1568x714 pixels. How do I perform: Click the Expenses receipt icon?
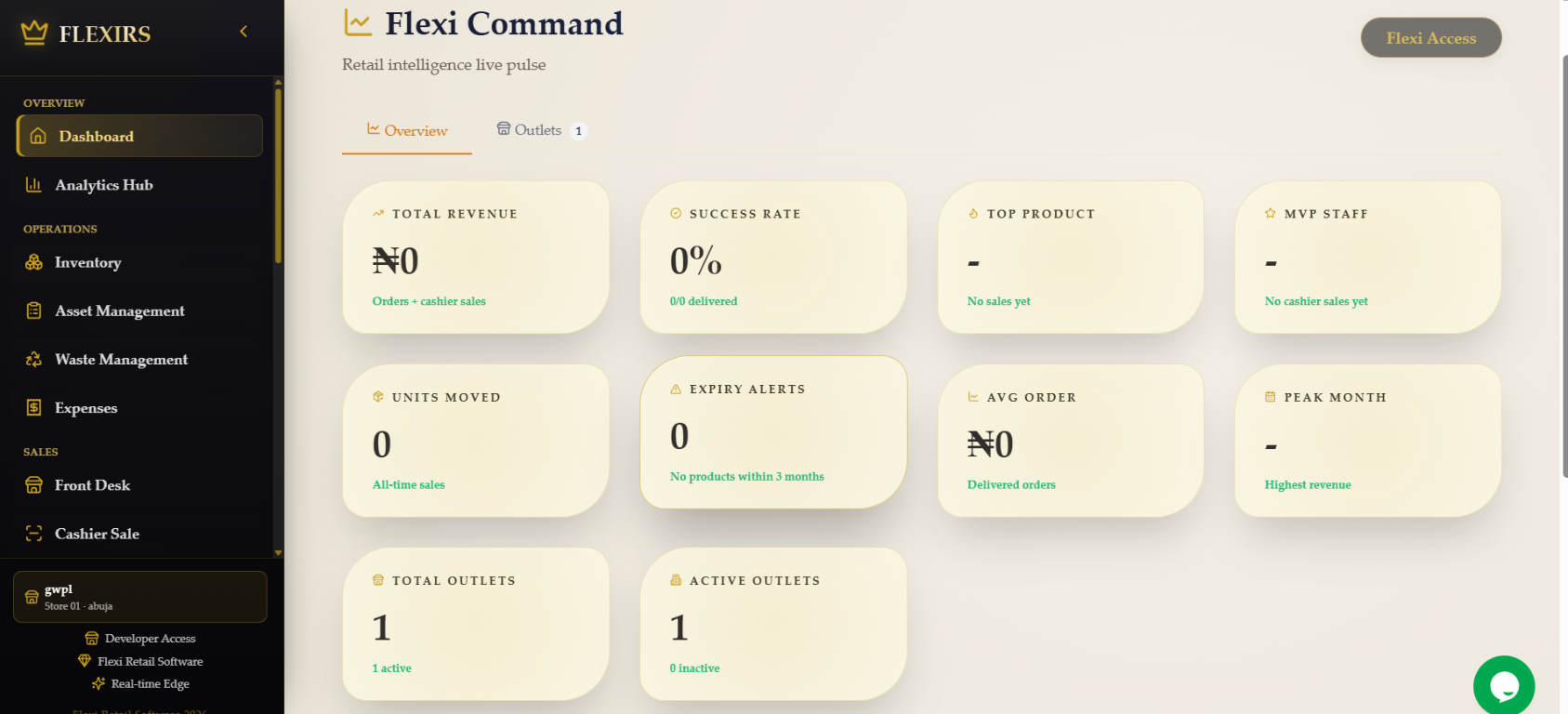33,407
